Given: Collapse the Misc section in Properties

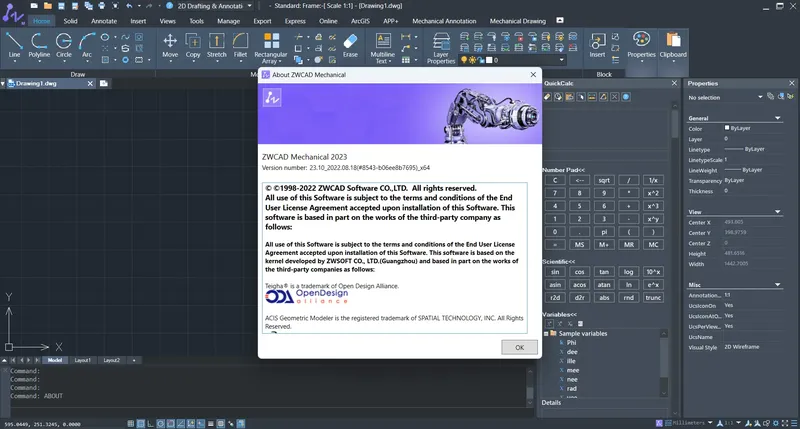Looking at the screenshot, I should (x=778, y=285).
